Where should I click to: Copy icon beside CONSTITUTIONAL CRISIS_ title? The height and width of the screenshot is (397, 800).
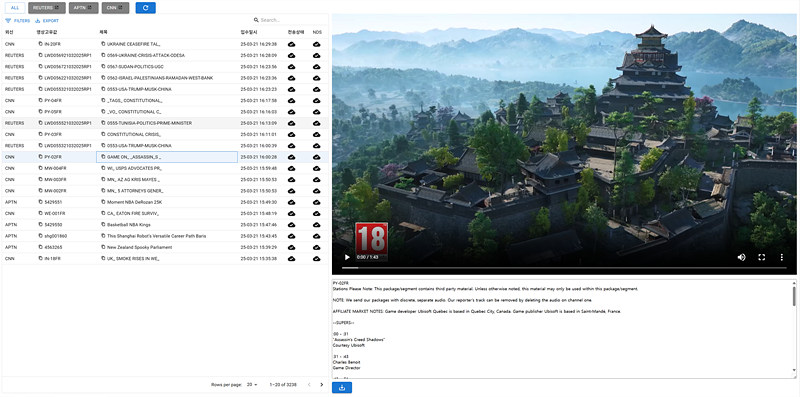(103, 134)
